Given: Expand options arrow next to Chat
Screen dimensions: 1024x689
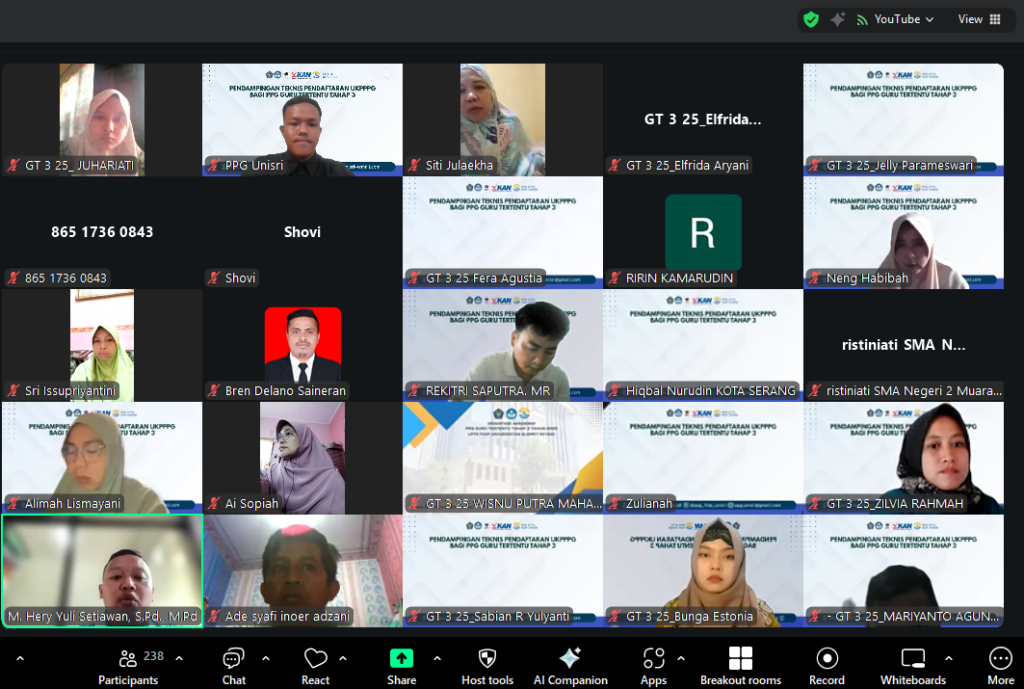Looking at the screenshot, I should pyautogui.click(x=266, y=658).
